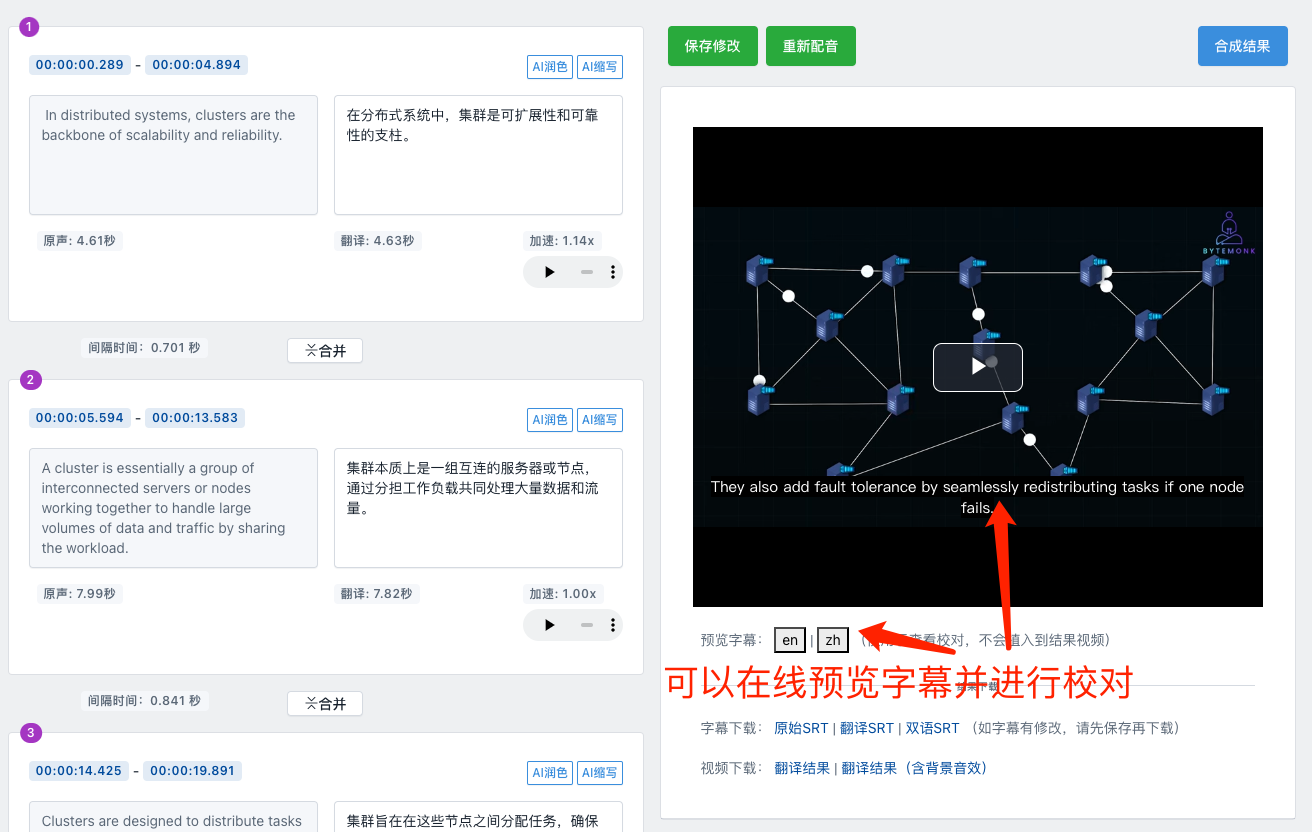Click the 原声: 4.61秒 label
This screenshot has width=1312, height=832.
pyautogui.click(x=79, y=241)
